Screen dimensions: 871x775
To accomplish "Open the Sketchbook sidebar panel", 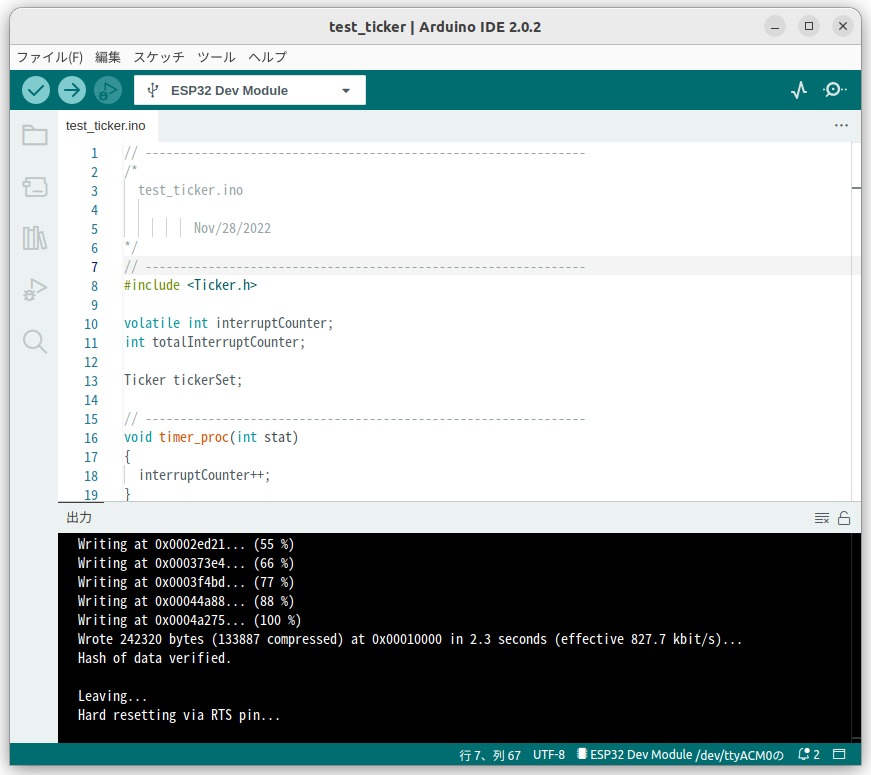I will 34,135.
